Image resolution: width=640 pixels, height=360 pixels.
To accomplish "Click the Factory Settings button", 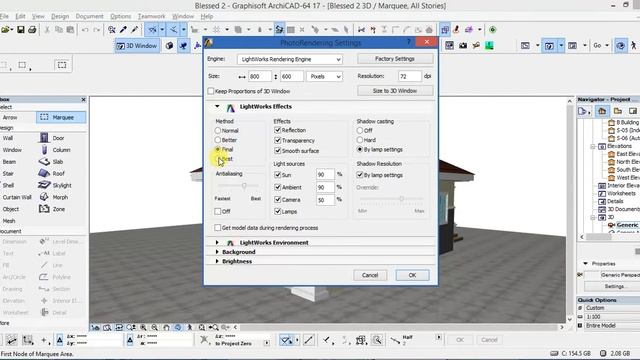I will (395, 59).
